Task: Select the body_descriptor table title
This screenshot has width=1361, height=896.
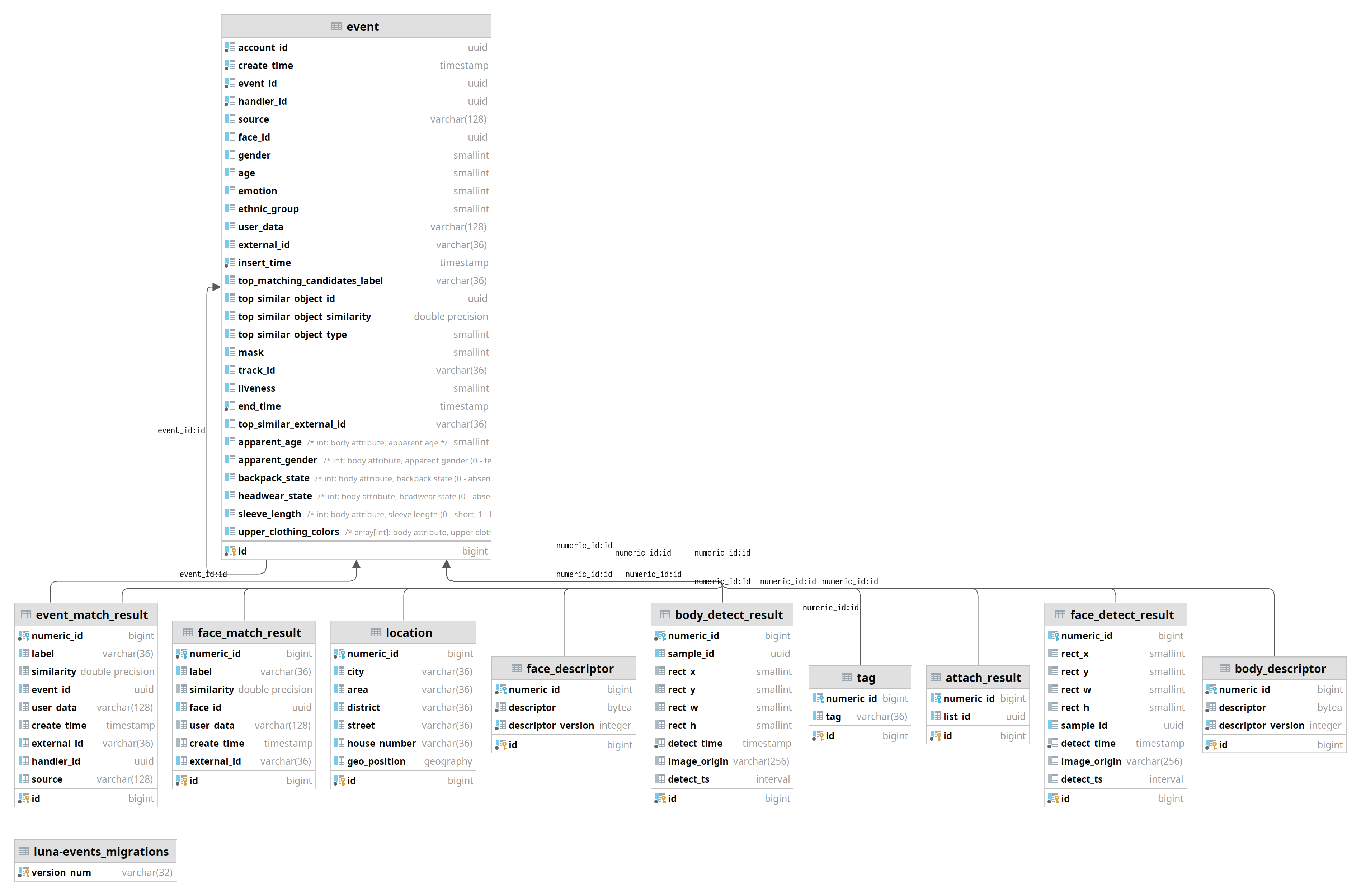Action: pyautogui.click(x=1280, y=669)
